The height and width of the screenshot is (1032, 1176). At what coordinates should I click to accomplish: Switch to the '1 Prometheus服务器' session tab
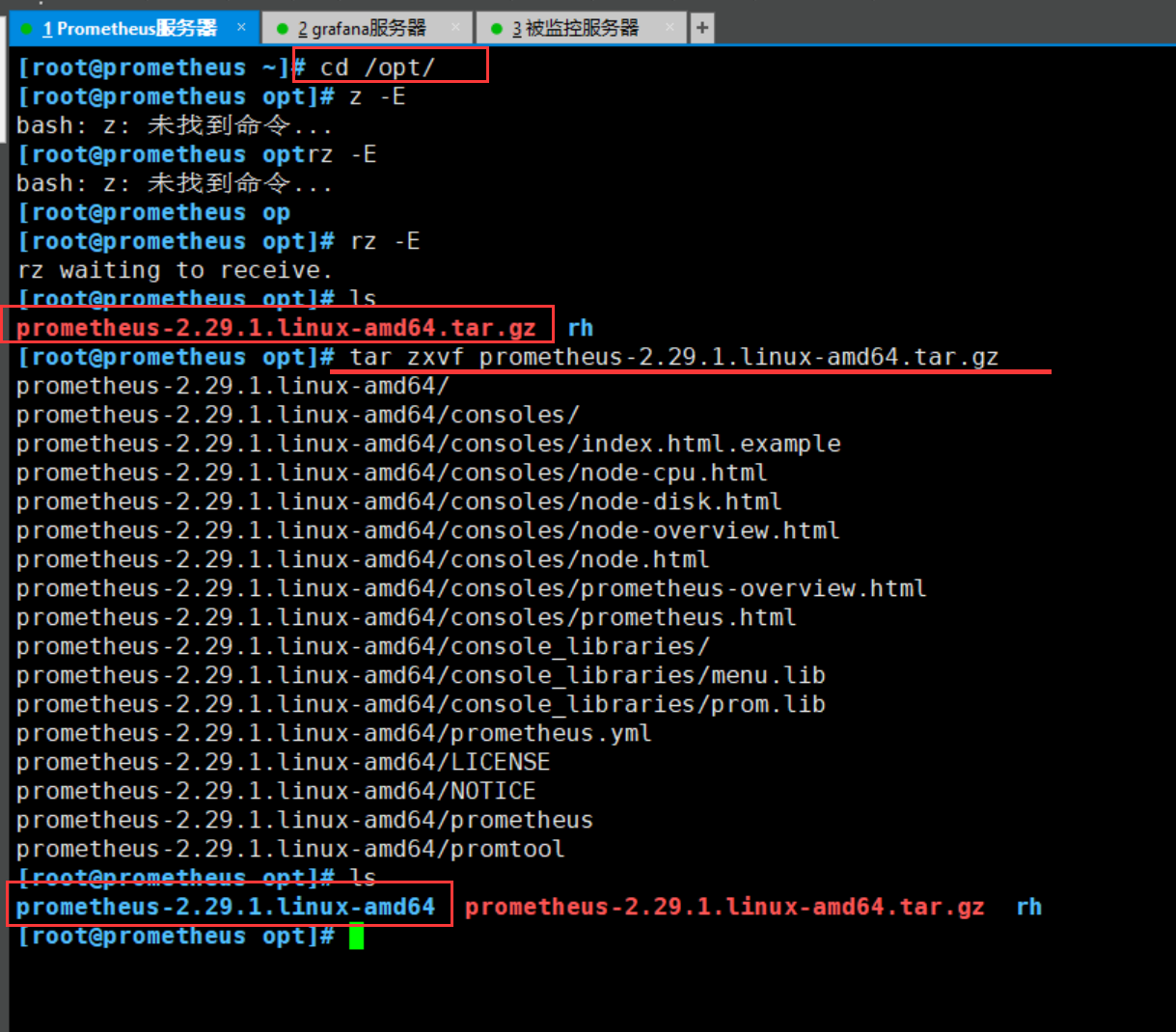[x=134, y=28]
